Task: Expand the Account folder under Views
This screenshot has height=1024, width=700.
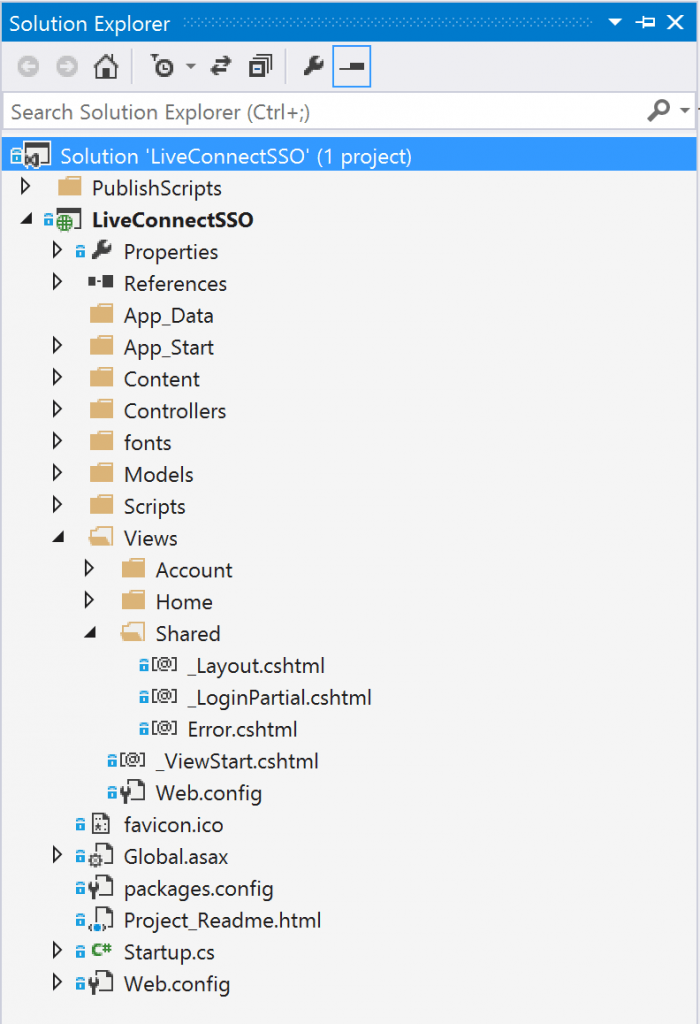Action: (89, 569)
